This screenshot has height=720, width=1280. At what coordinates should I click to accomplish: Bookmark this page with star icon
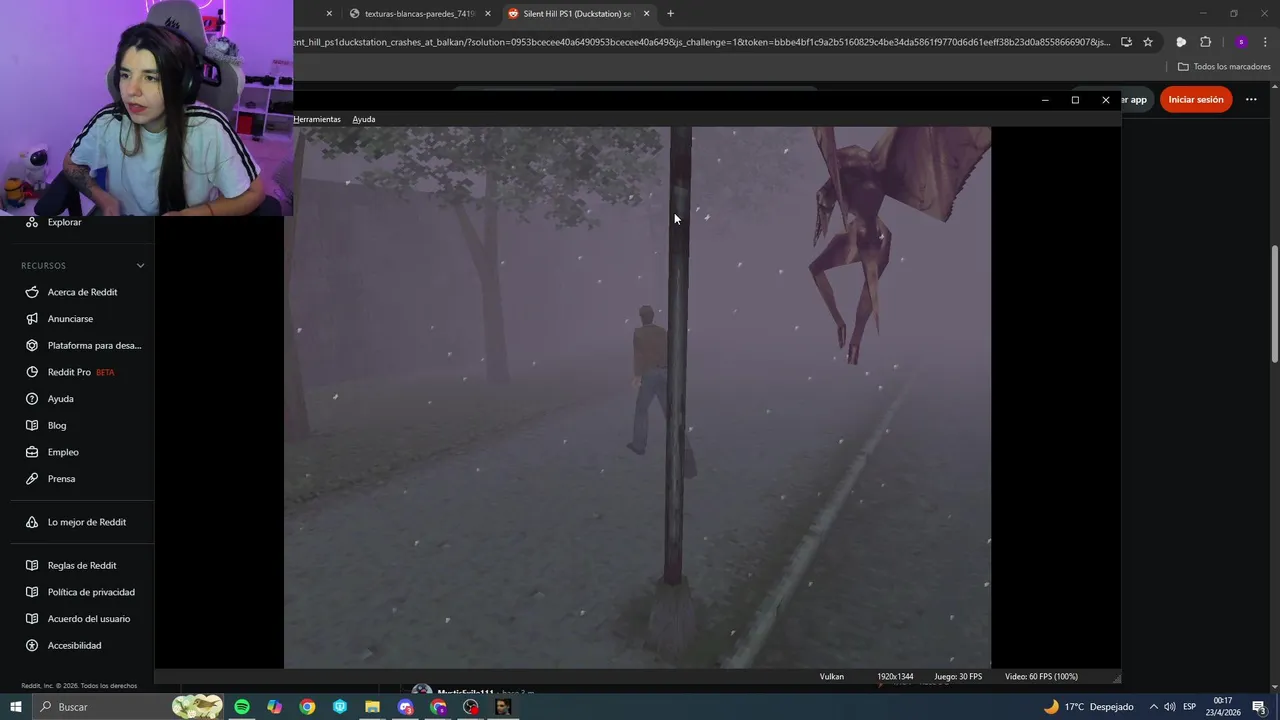[1148, 42]
